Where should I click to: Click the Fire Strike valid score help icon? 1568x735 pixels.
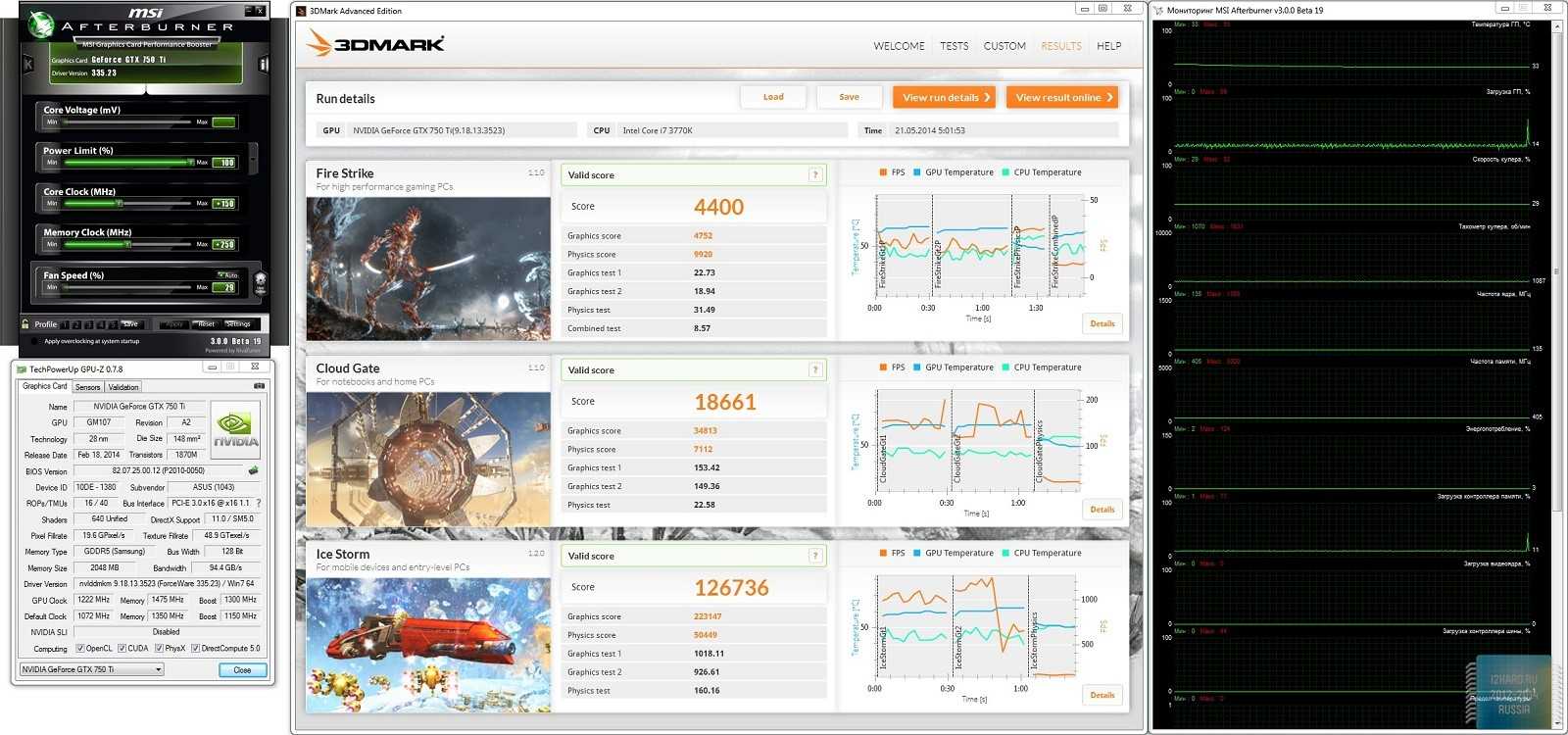(814, 175)
